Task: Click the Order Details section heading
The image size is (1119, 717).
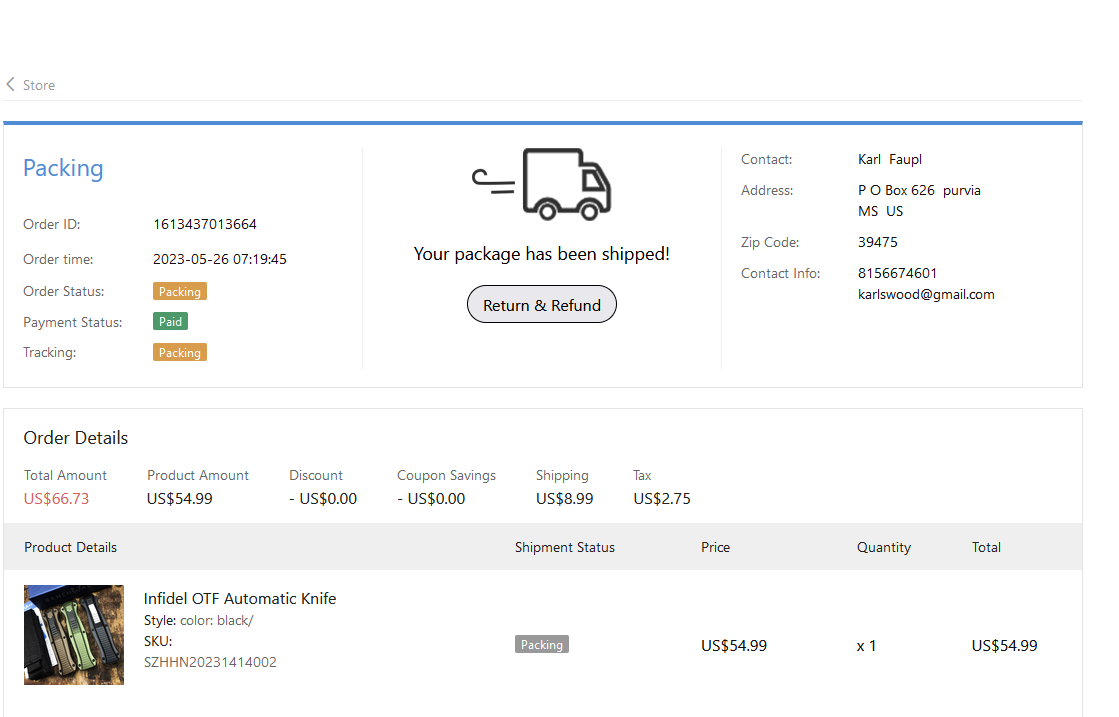Action: 76,438
